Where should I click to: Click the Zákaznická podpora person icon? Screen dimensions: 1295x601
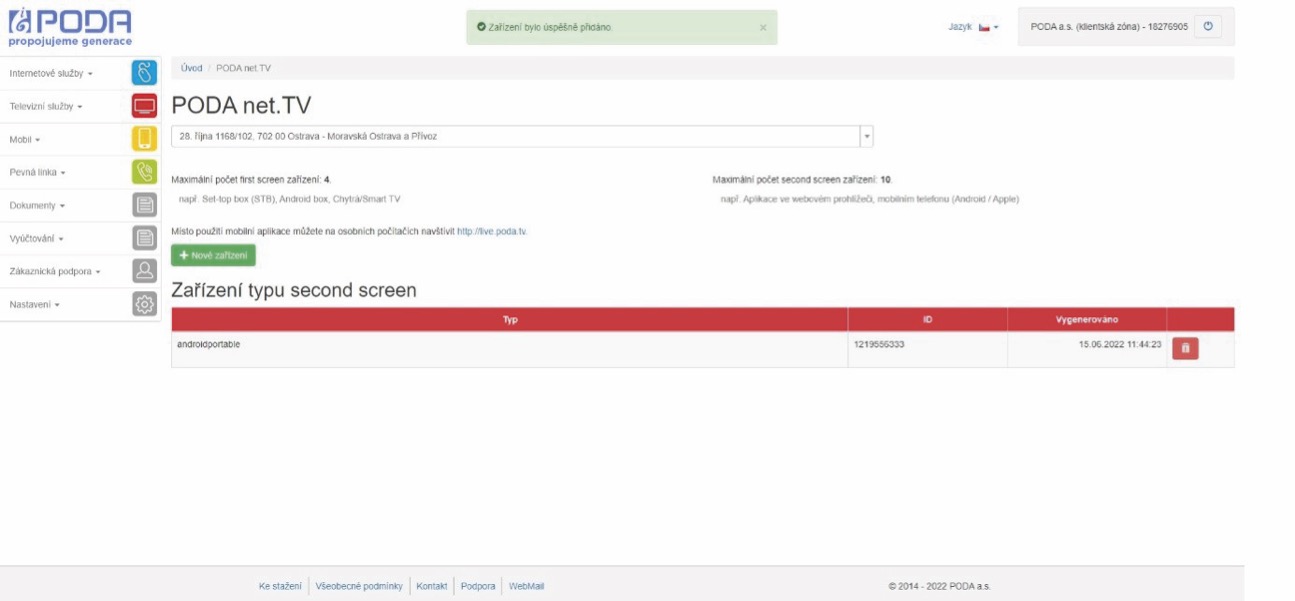click(x=145, y=271)
